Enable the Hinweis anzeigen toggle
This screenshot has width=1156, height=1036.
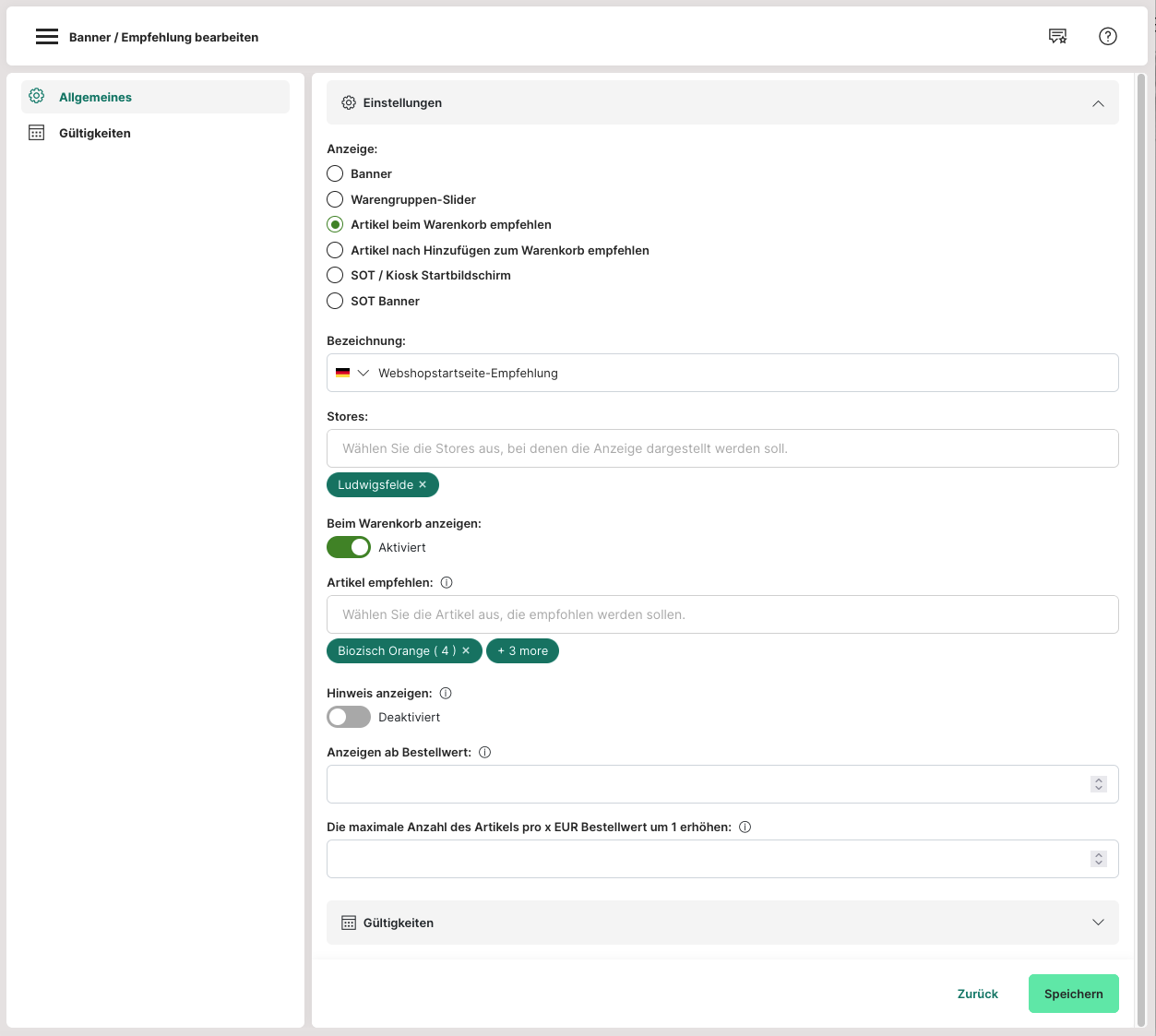349,717
